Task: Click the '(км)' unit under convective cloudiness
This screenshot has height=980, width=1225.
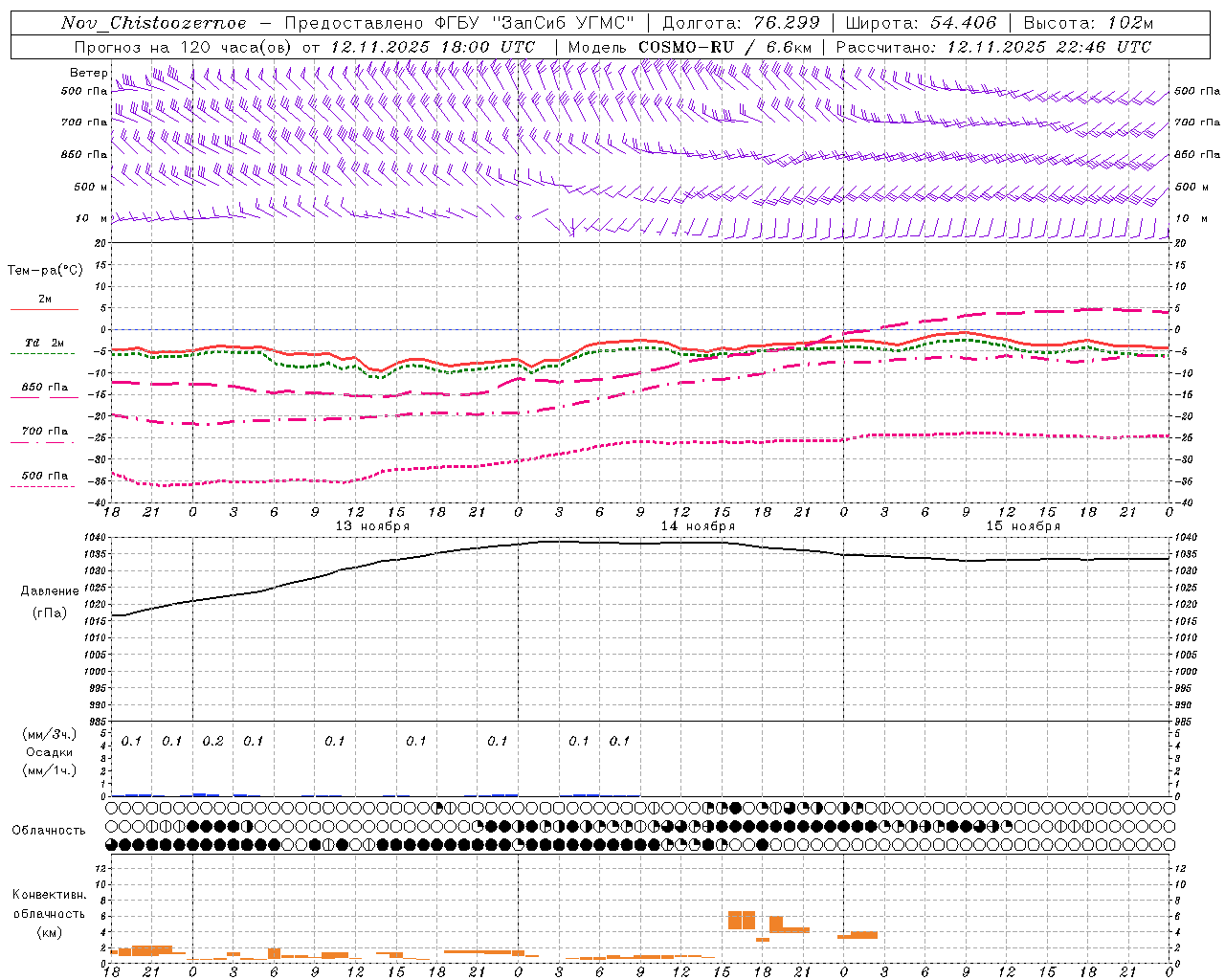Action: (x=49, y=932)
